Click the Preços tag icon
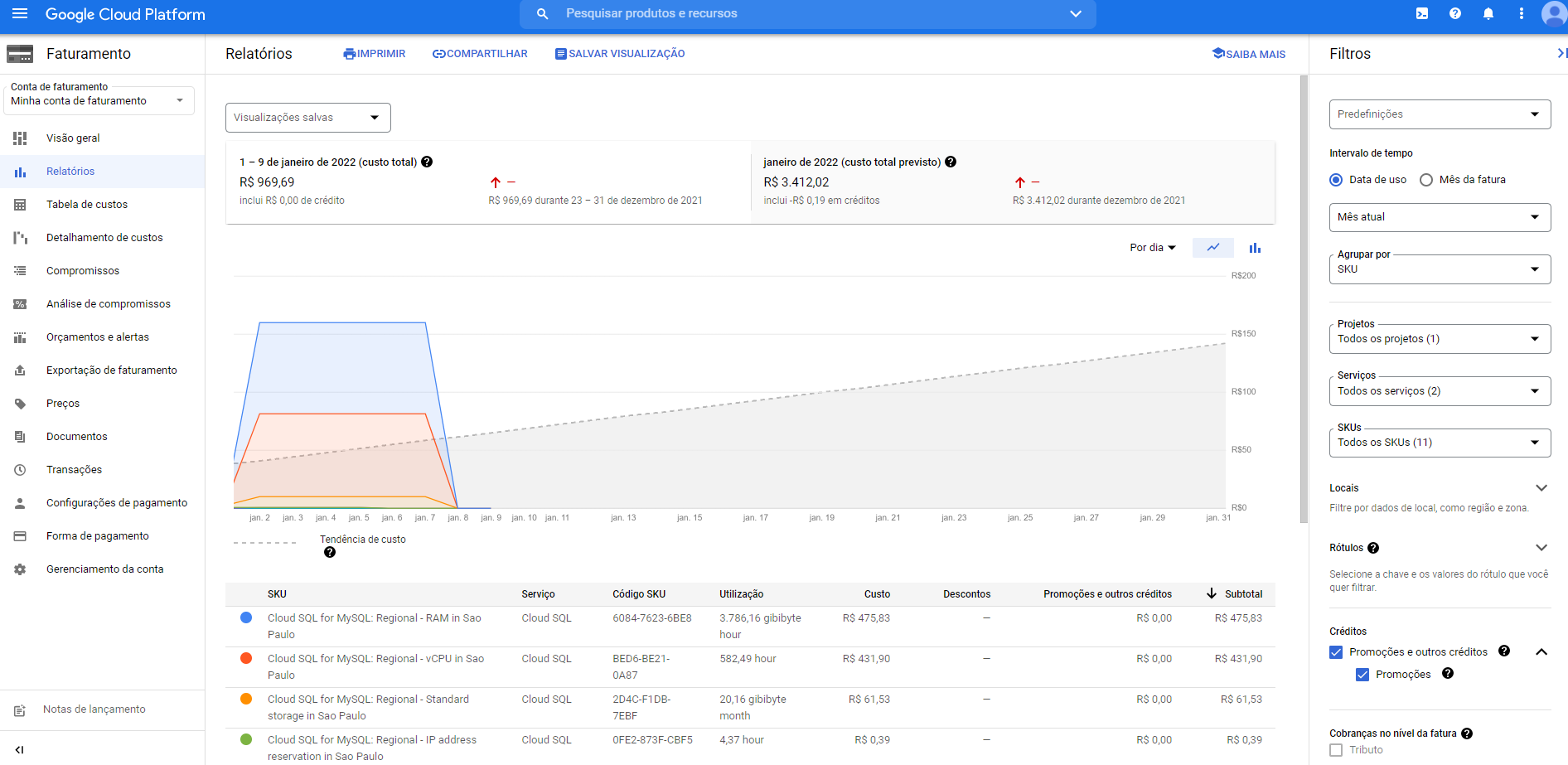 point(20,404)
